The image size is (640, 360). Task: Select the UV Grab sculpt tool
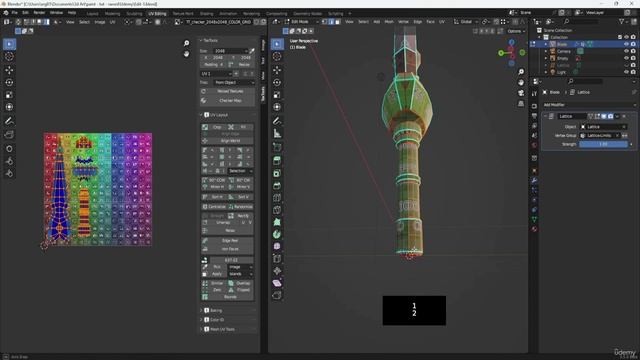point(9,149)
